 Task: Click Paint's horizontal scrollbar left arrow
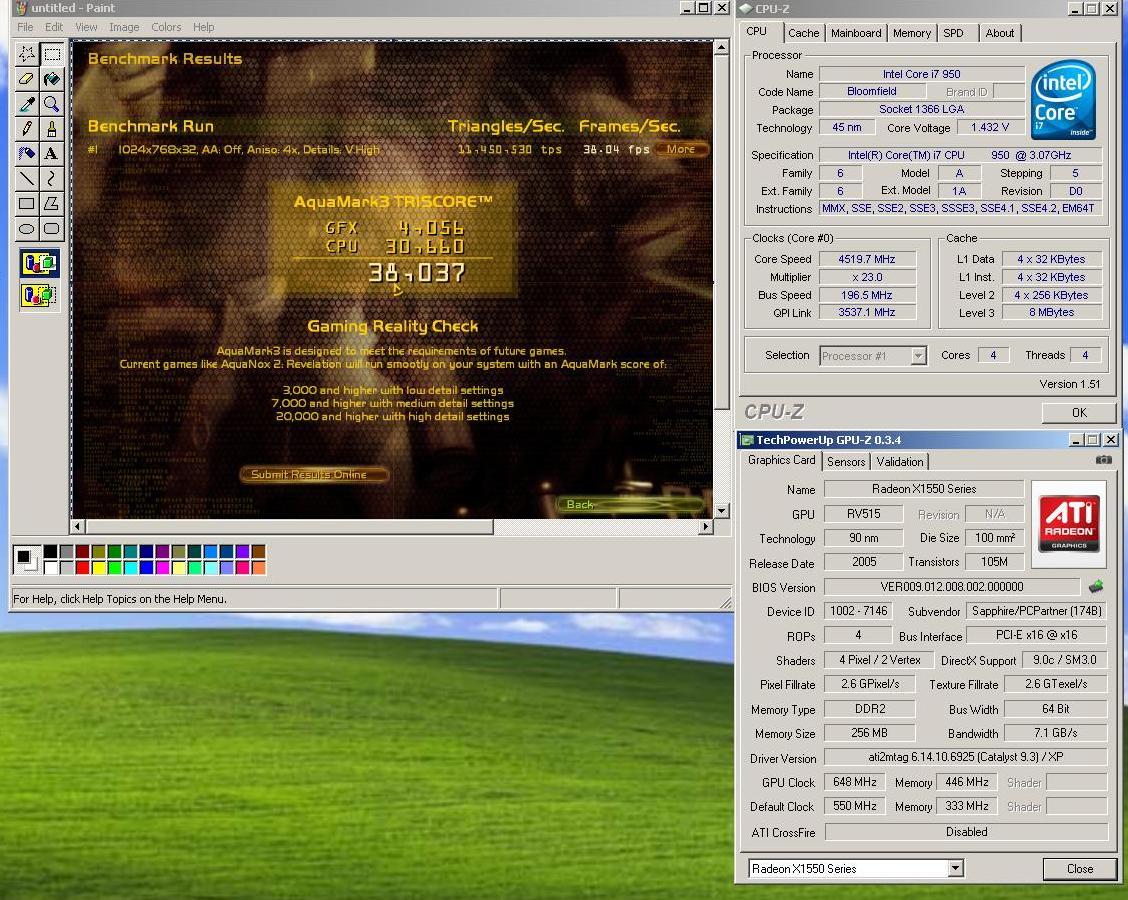click(x=78, y=527)
